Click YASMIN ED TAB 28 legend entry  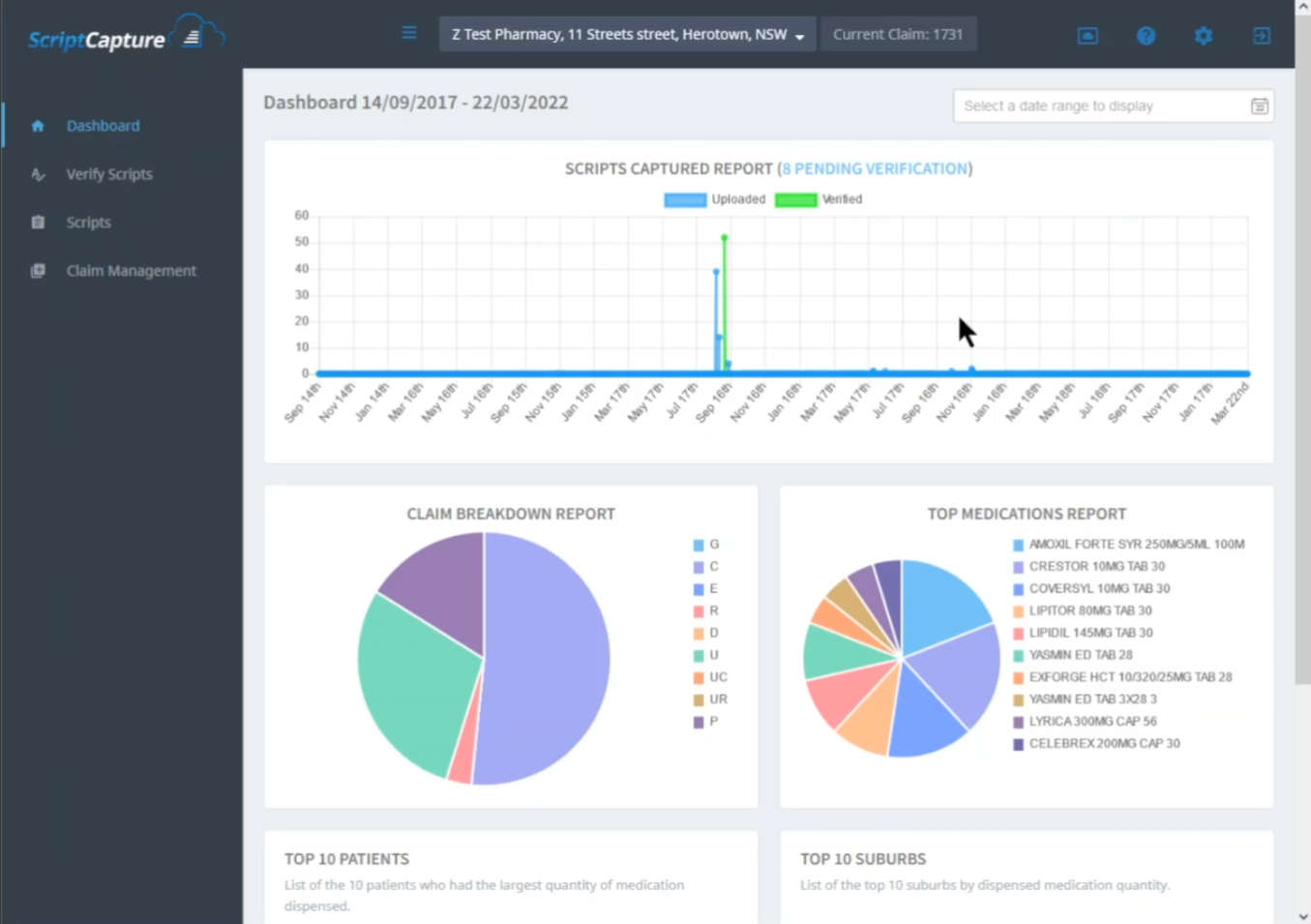click(1072, 656)
